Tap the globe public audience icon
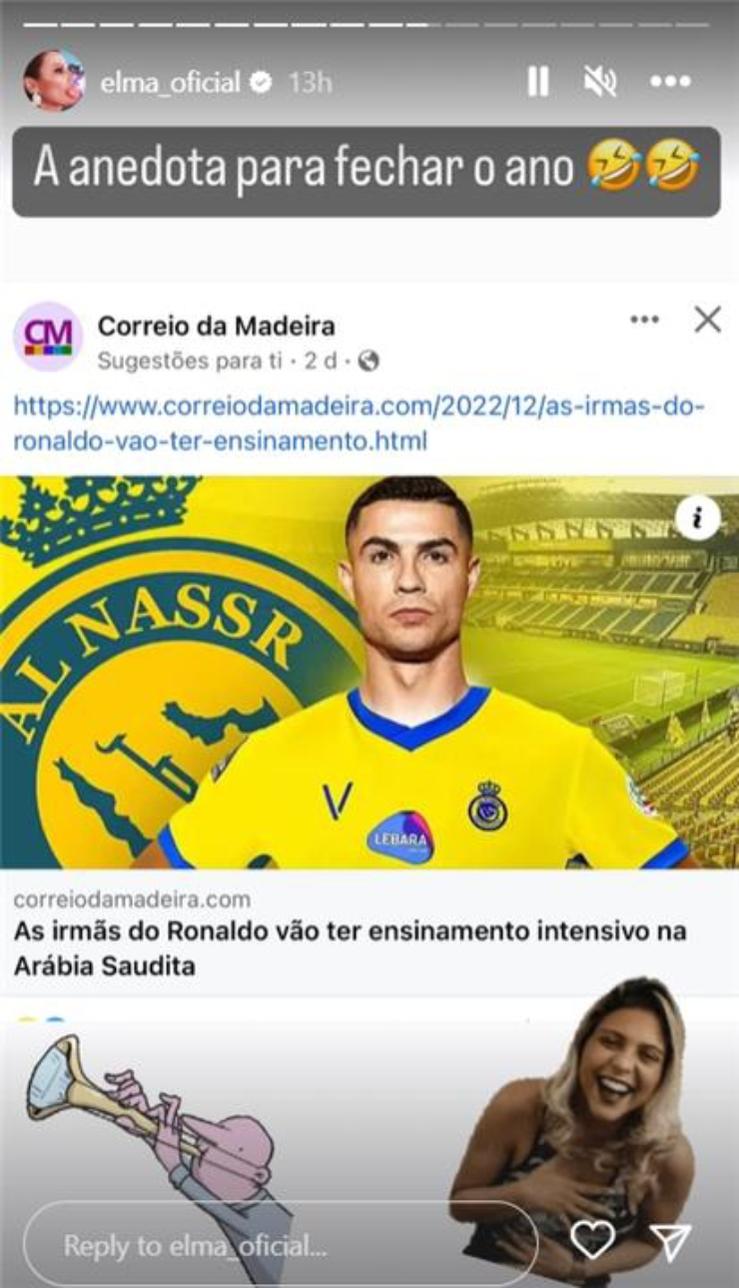Image resolution: width=739 pixels, height=1288 pixels. pos(369,360)
